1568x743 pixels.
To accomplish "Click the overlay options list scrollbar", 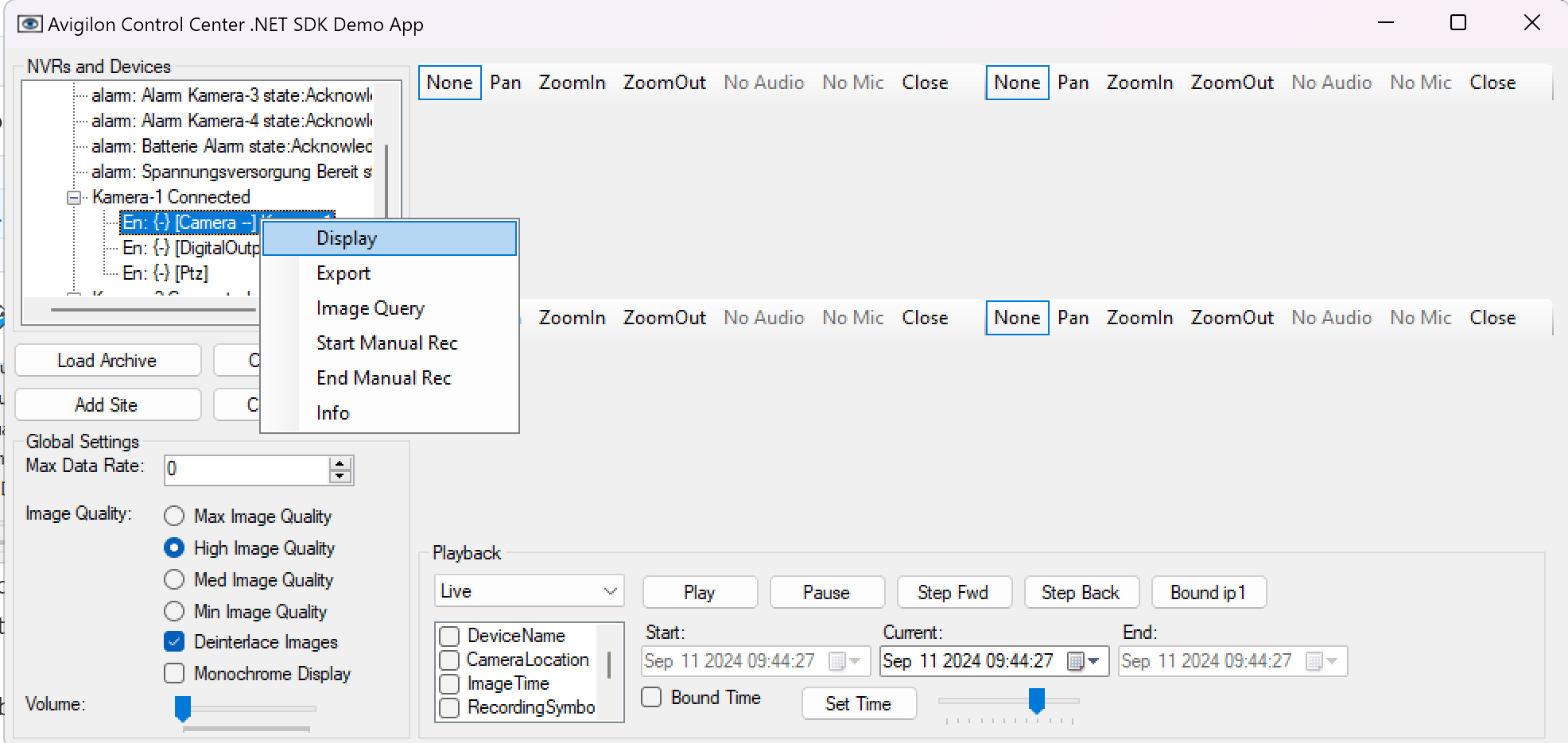I will point(609,665).
